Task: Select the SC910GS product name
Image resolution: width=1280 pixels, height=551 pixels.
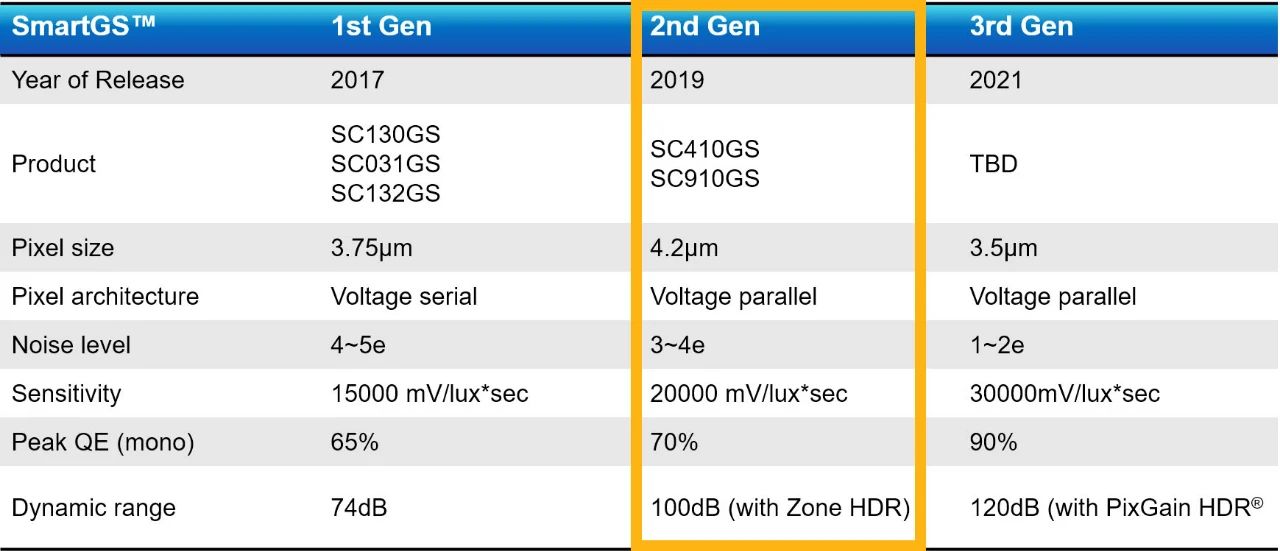Action: 705,179
